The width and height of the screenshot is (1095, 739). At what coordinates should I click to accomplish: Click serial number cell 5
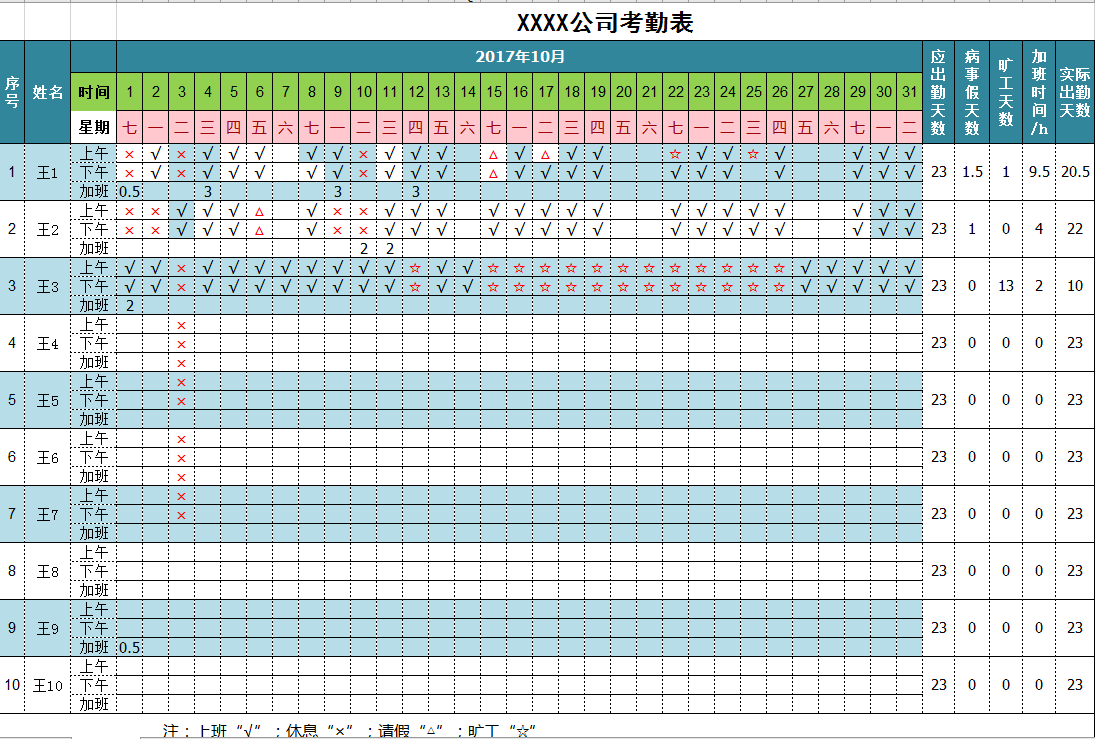coord(12,400)
